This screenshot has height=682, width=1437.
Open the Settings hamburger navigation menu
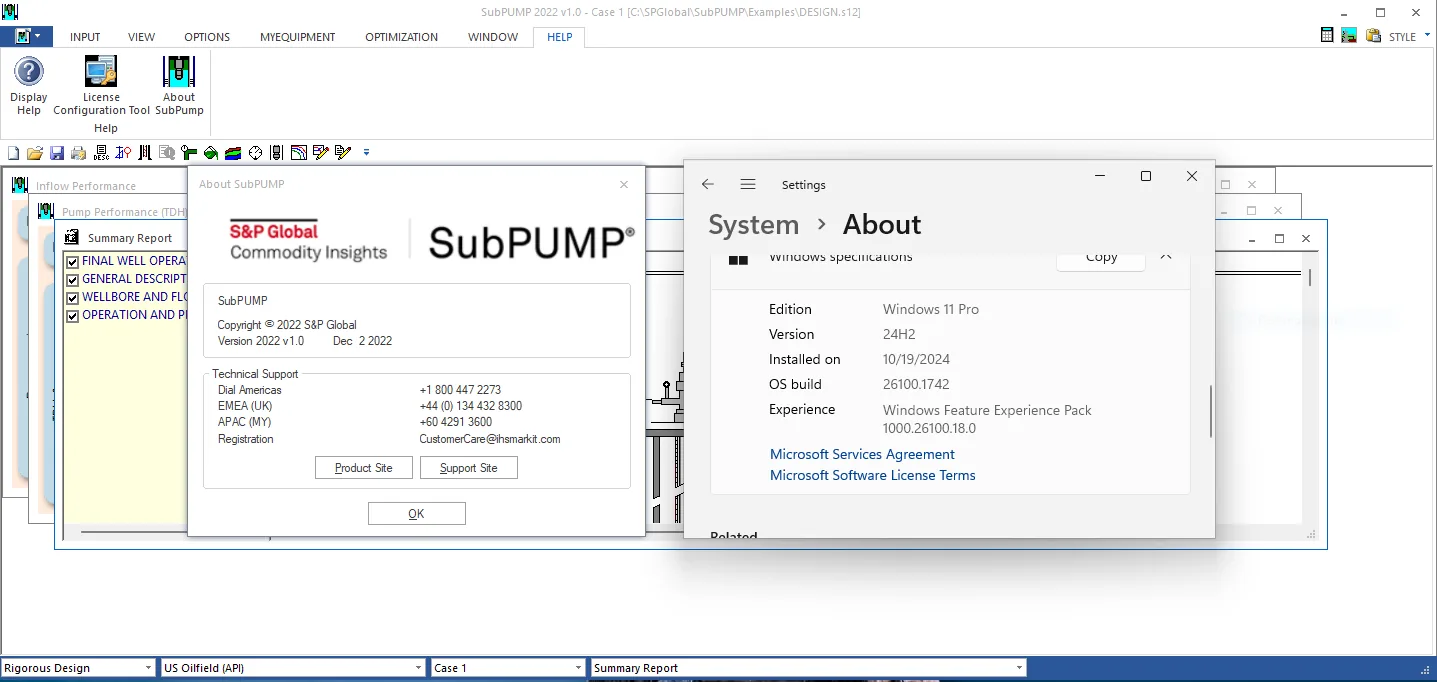pyautogui.click(x=748, y=184)
